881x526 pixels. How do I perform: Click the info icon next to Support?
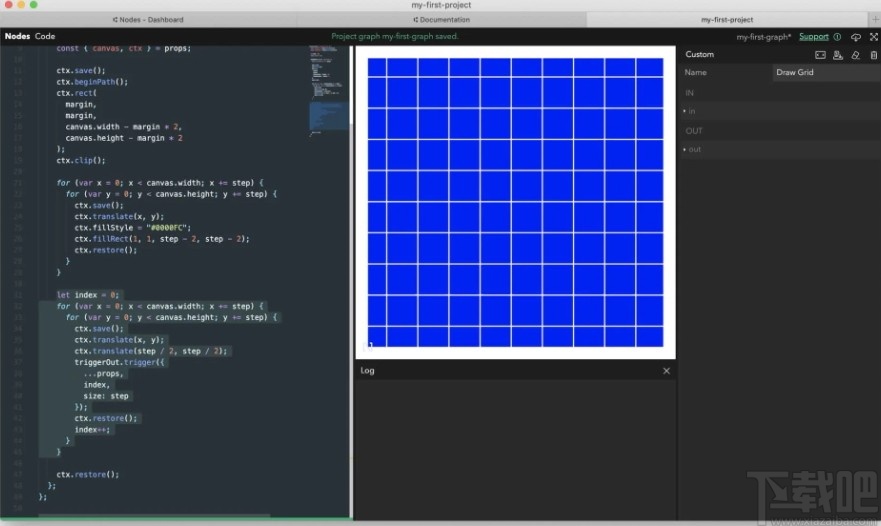[x=837, y=37]
